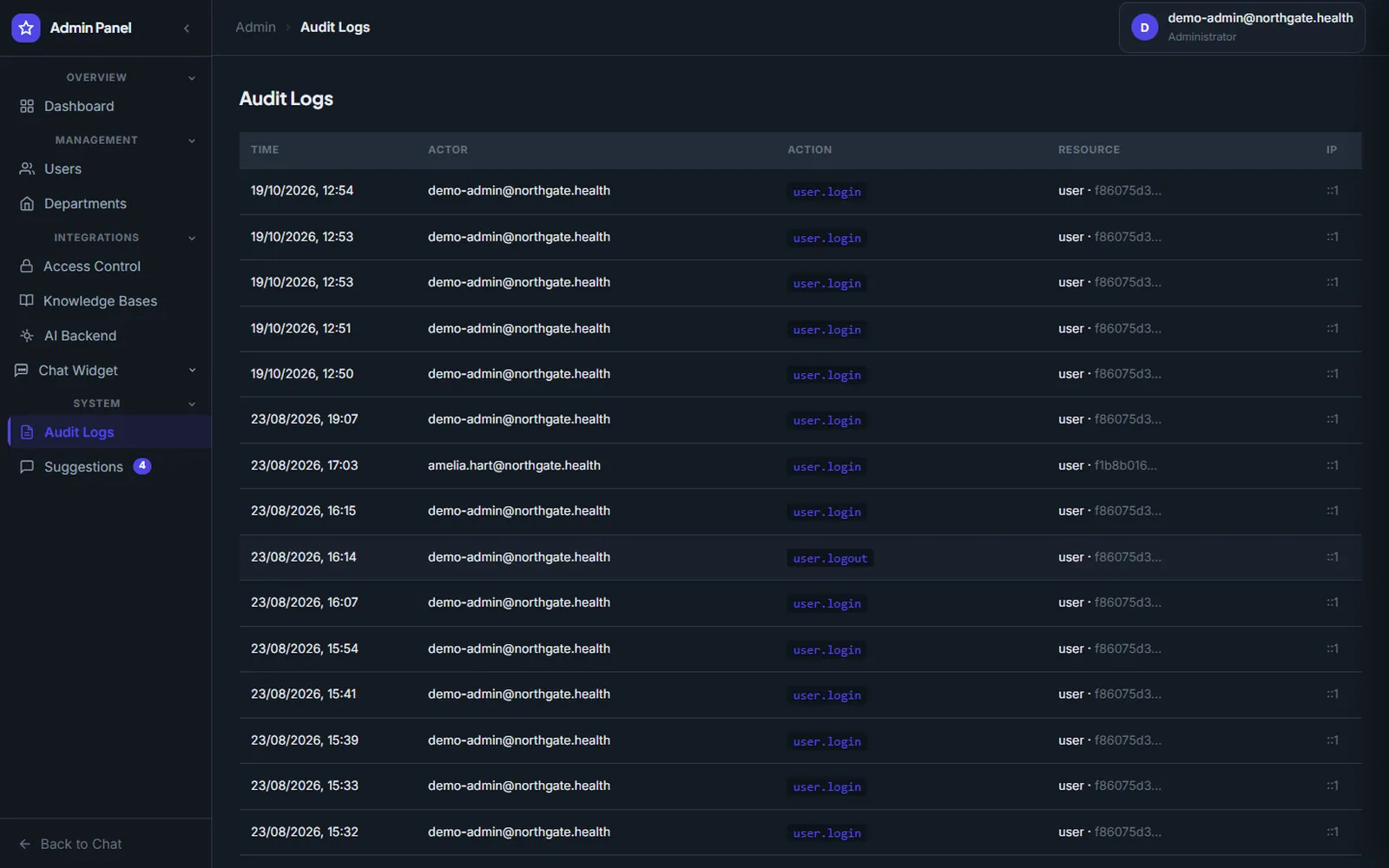This screenshot has height=868, width=1389.
Task: Click the ACTION column header
Action: (x=809, y=149)
